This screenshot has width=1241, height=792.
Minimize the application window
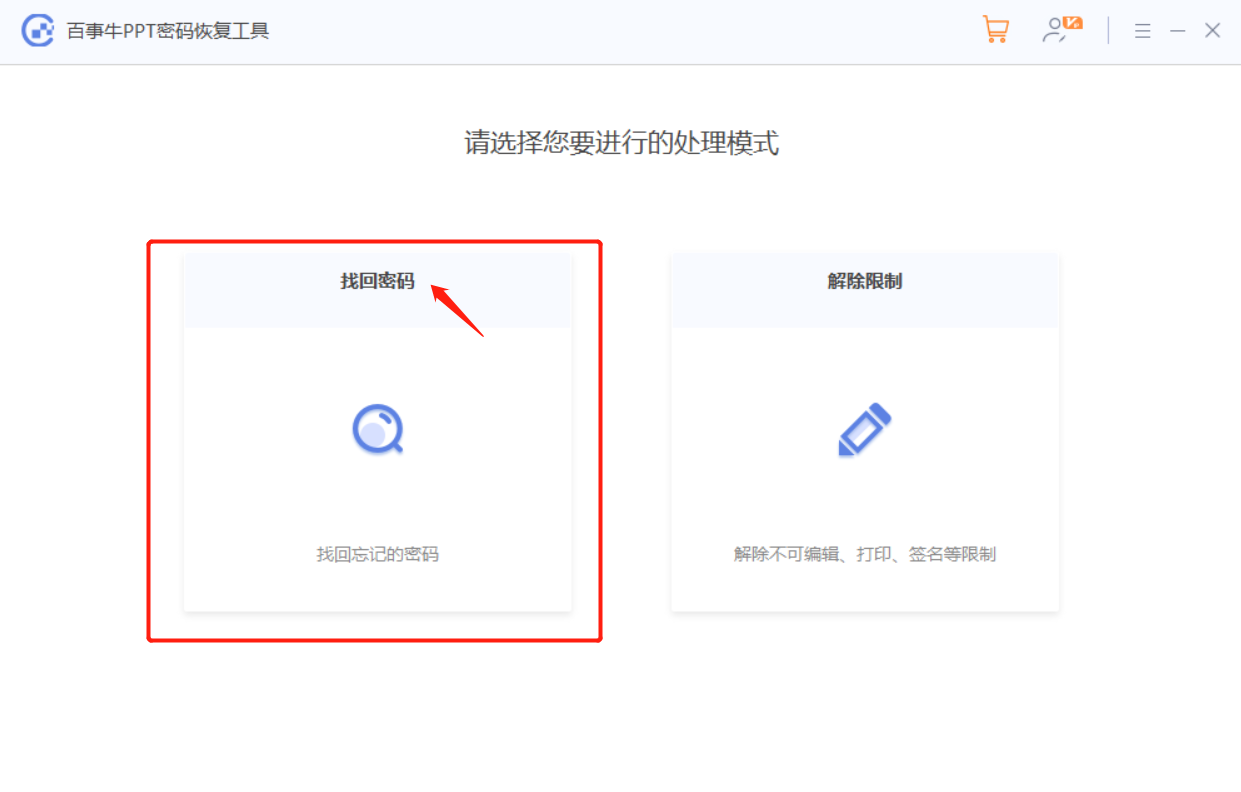(x=1178, y=31)
